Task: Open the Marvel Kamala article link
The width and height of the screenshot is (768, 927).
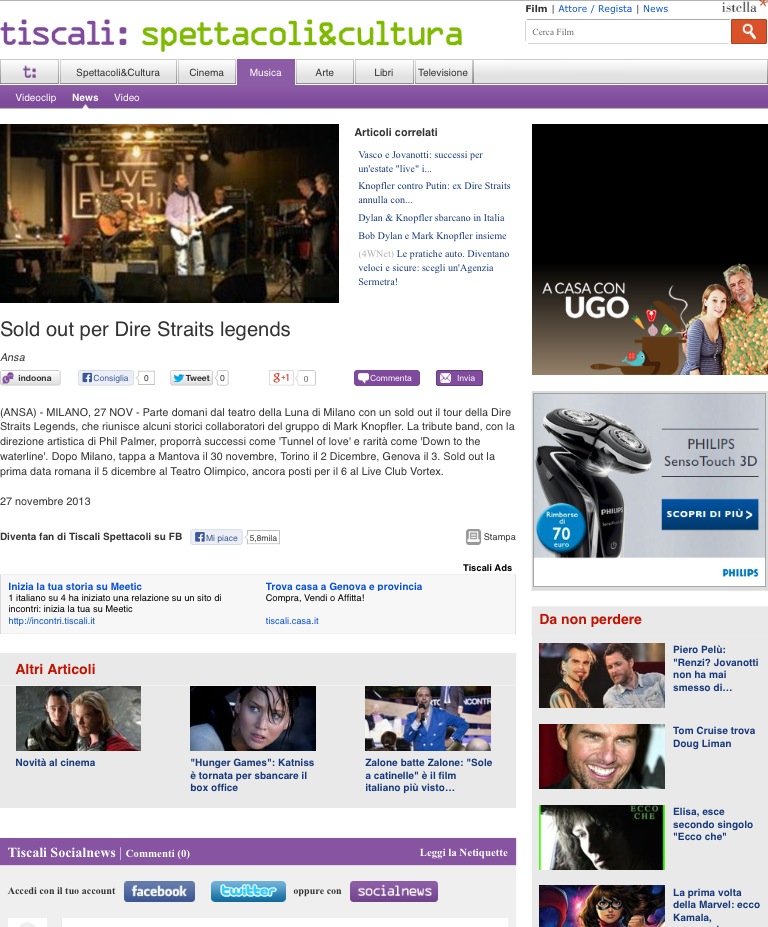Action: (716, 905)
